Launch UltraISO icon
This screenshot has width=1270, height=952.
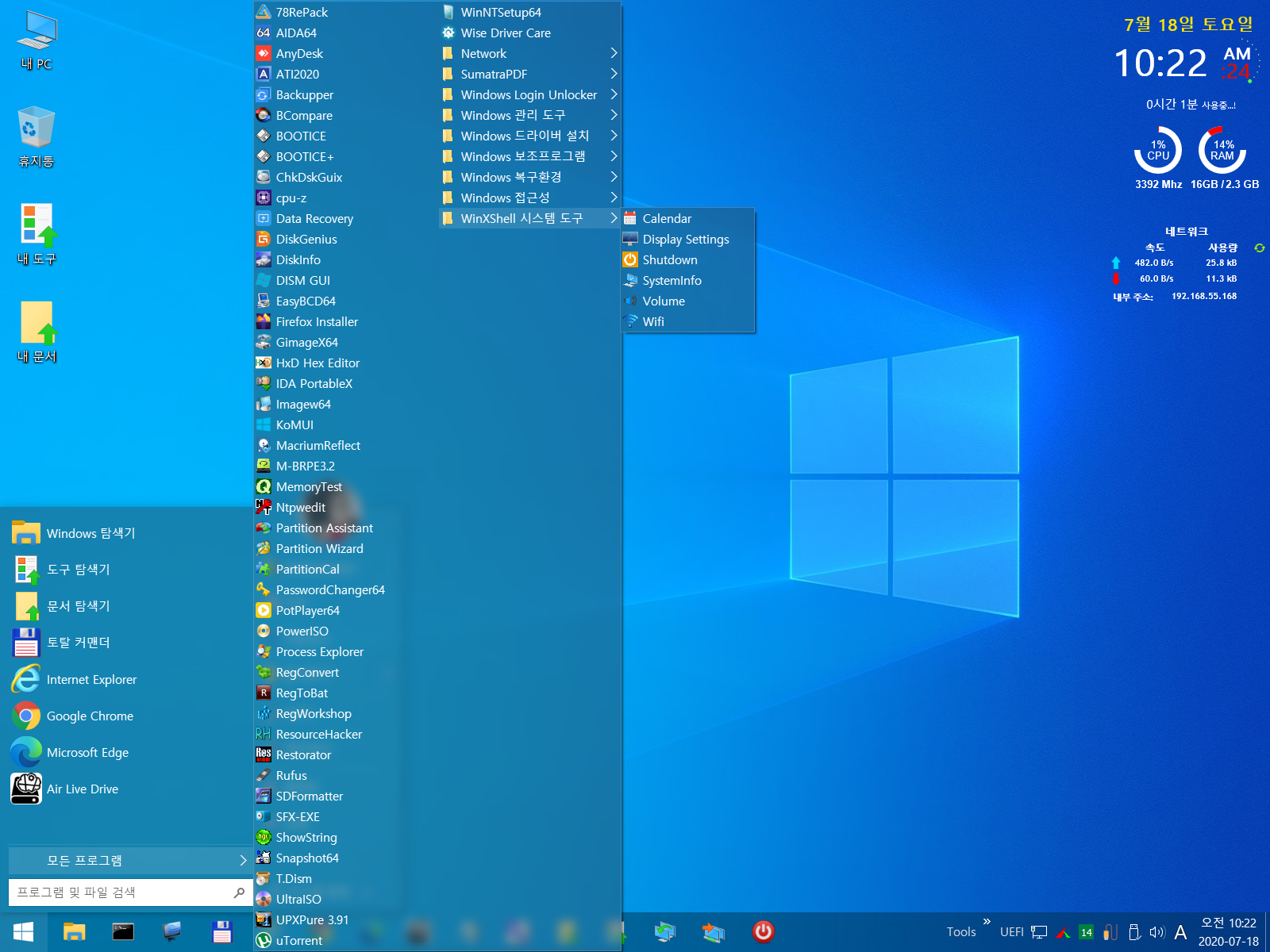pos(264,899)
